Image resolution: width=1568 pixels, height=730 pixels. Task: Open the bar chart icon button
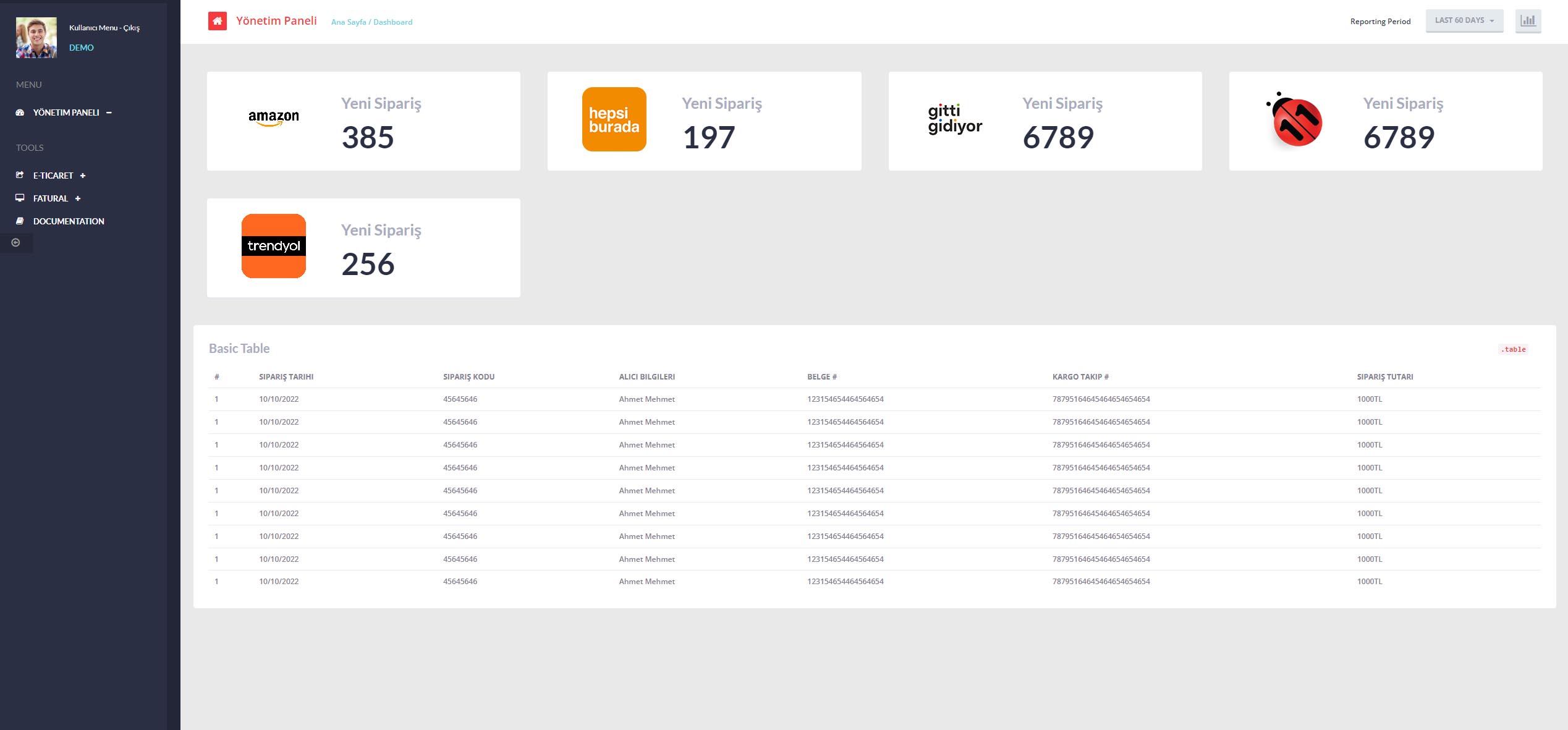pos(1528,21)
